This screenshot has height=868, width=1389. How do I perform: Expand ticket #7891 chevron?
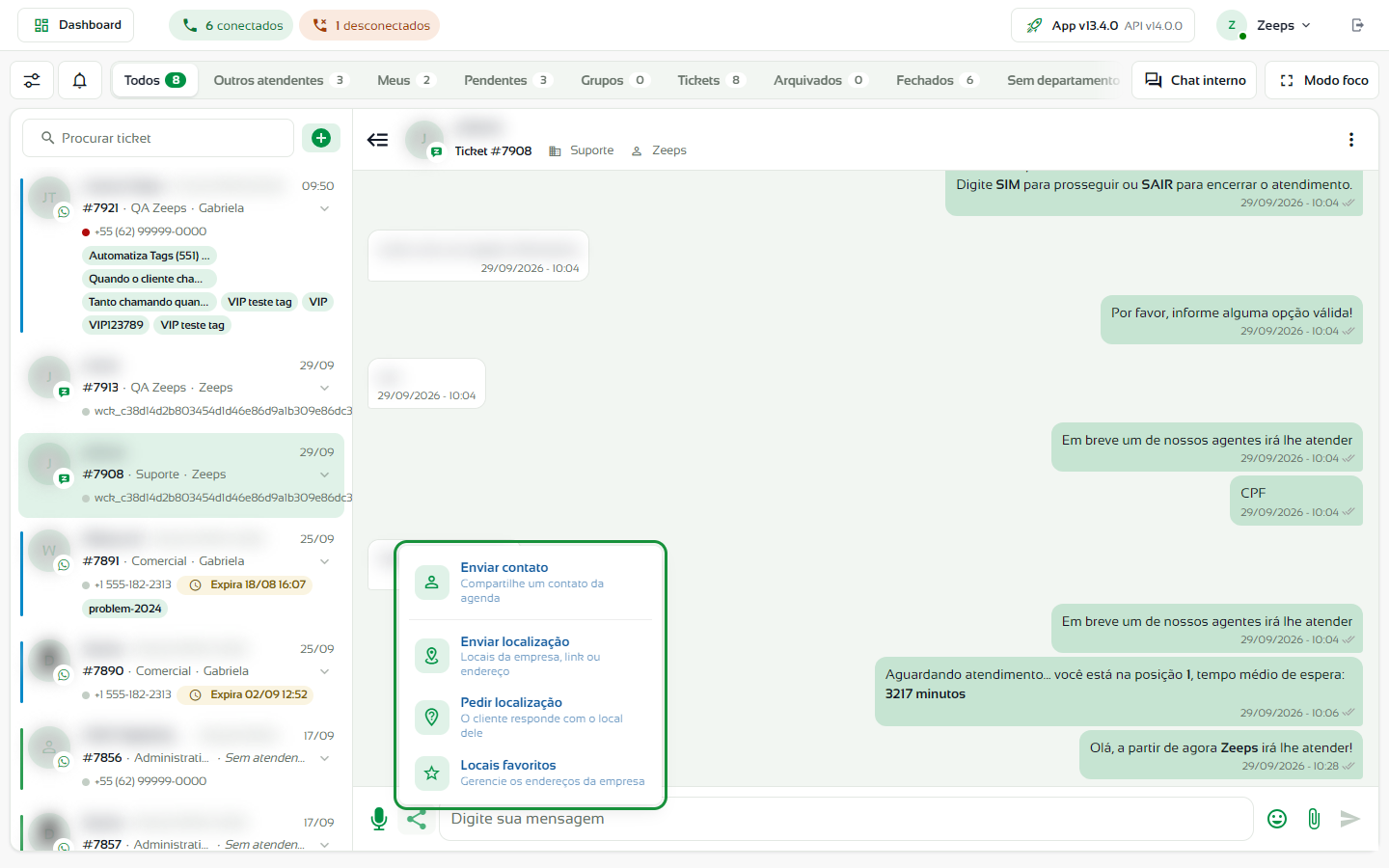click(325, 561)
